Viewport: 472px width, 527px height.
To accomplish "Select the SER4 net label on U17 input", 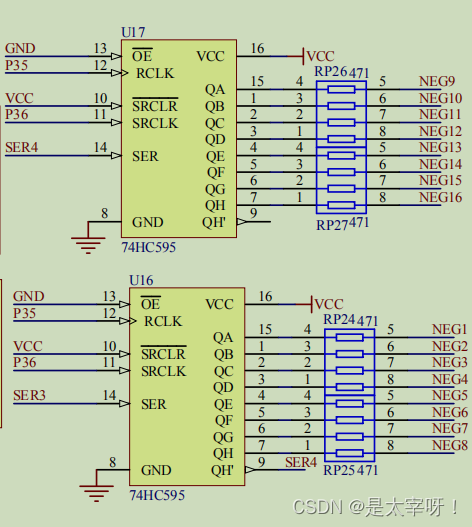I will click(22, 148).
